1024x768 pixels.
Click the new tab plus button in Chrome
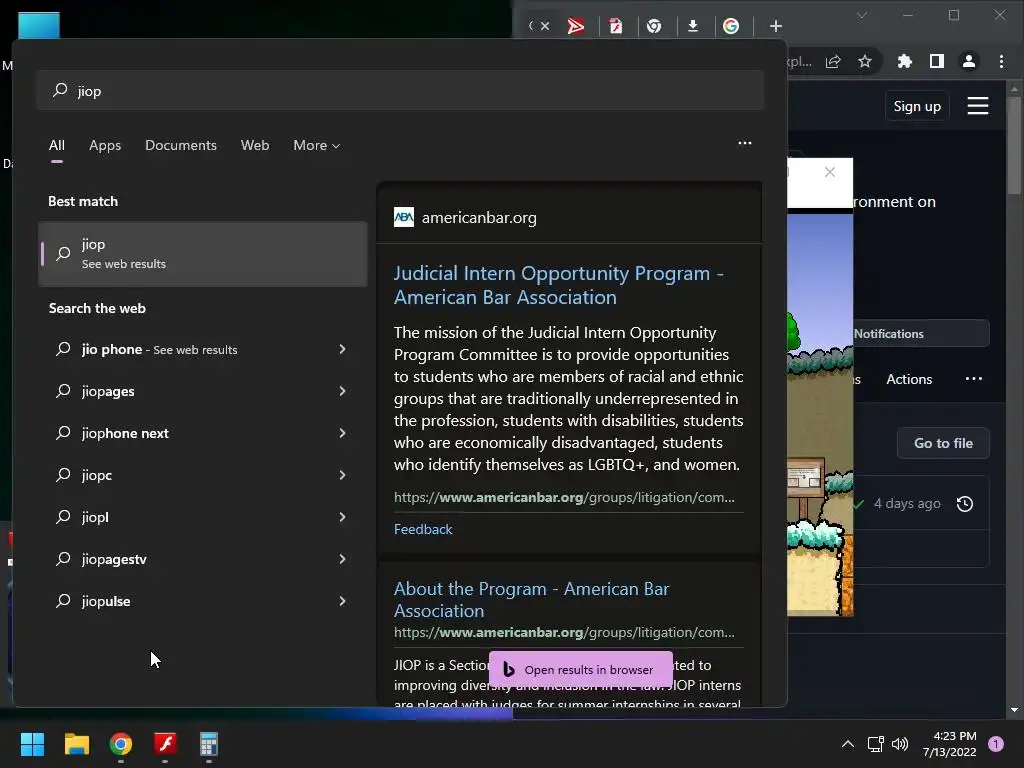tap(775, 26)
